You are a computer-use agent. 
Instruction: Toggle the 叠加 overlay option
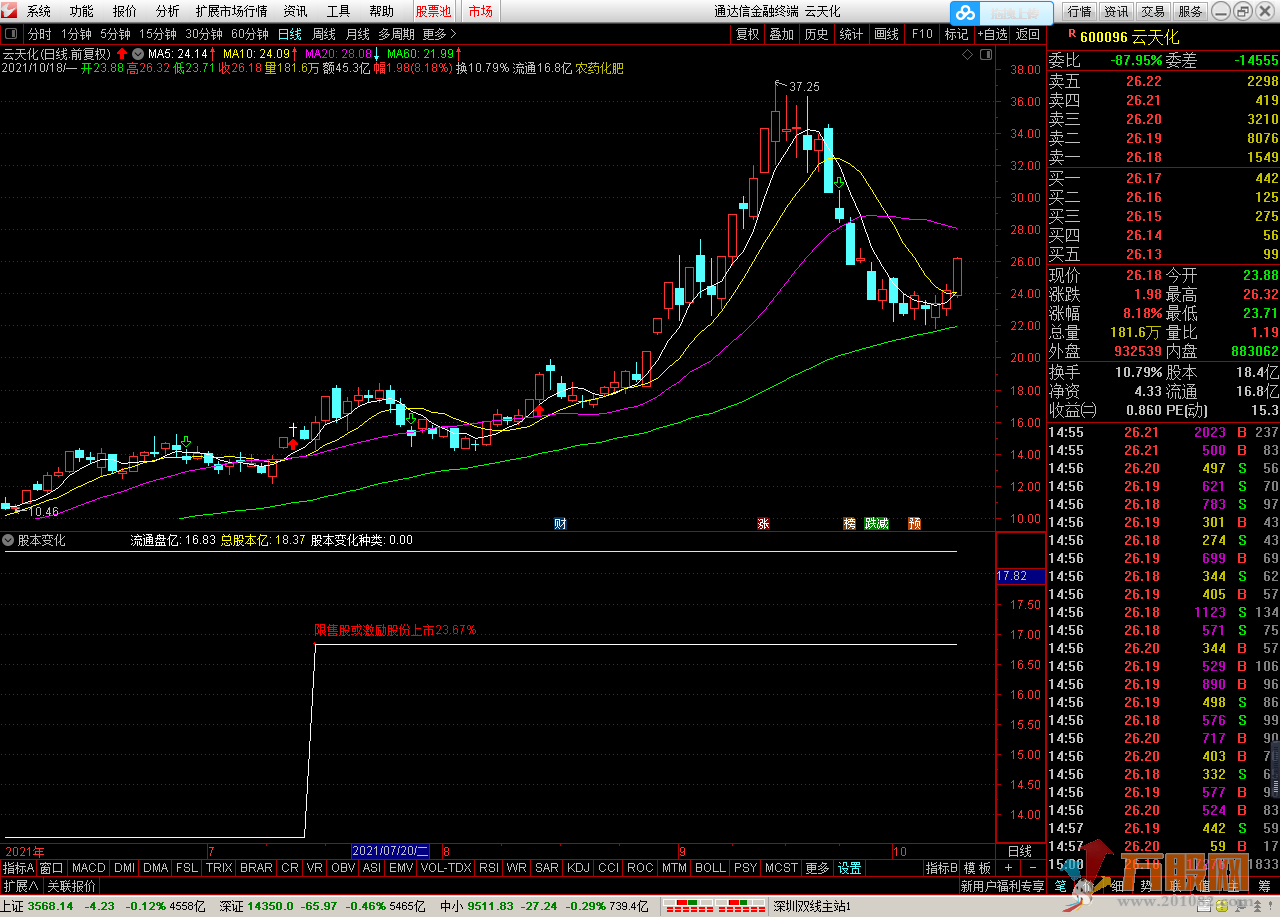(781, 34)
